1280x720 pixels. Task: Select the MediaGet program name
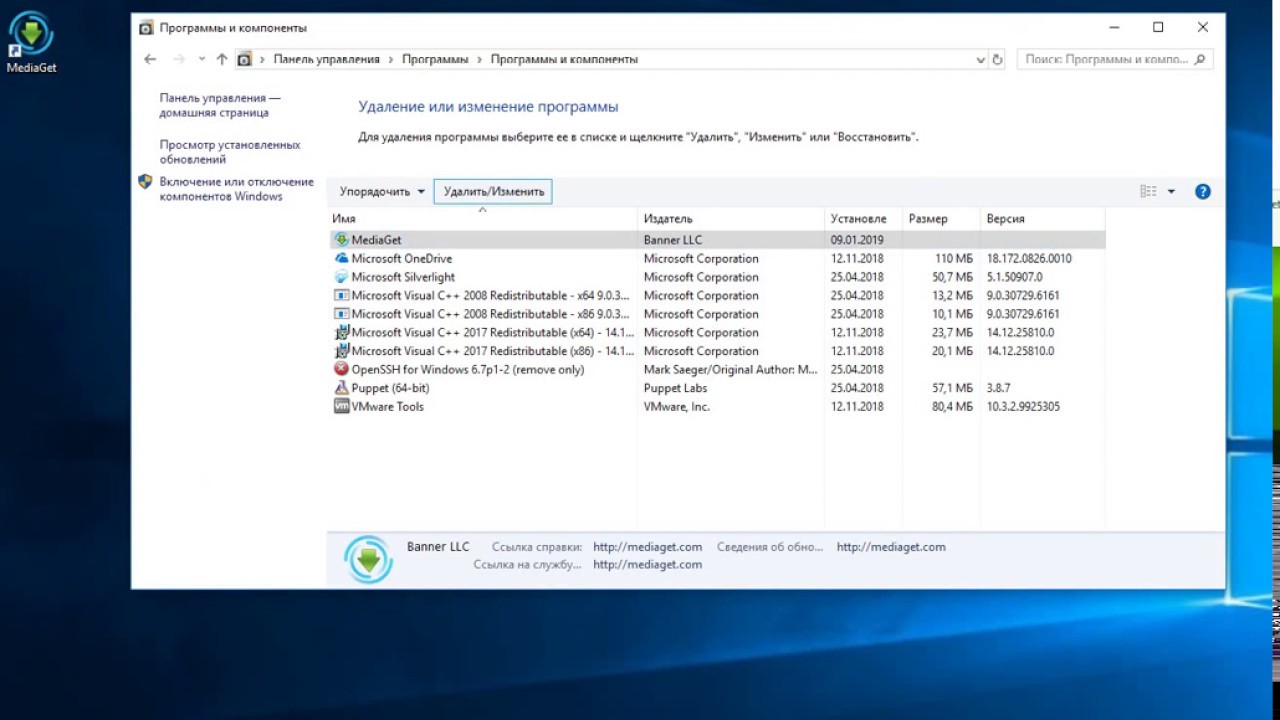coord(376,240)
